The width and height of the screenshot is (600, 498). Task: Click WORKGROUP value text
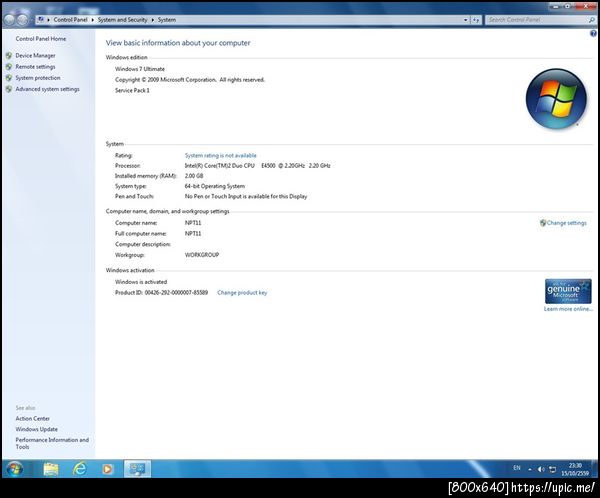(x=202, y=255)
